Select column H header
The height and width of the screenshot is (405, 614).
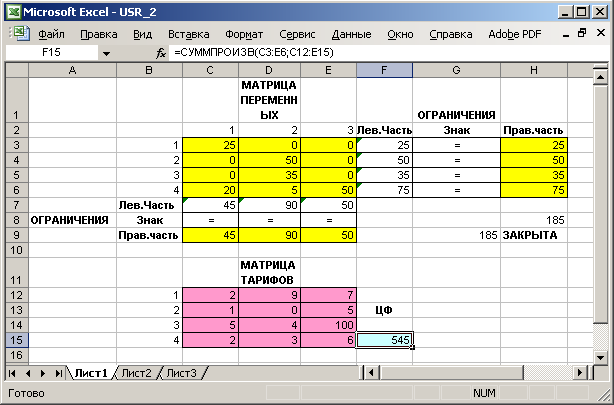point(534,70)
